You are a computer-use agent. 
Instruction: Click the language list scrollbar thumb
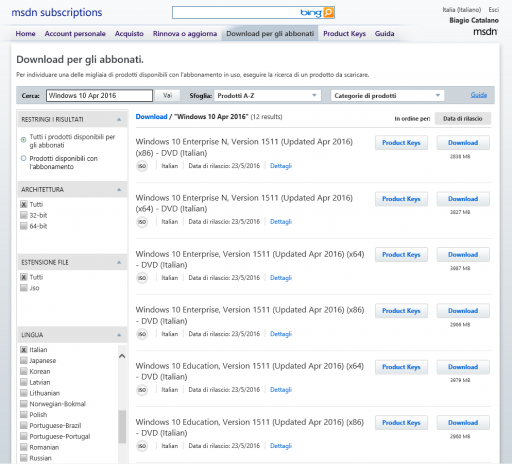pos(122,427)
